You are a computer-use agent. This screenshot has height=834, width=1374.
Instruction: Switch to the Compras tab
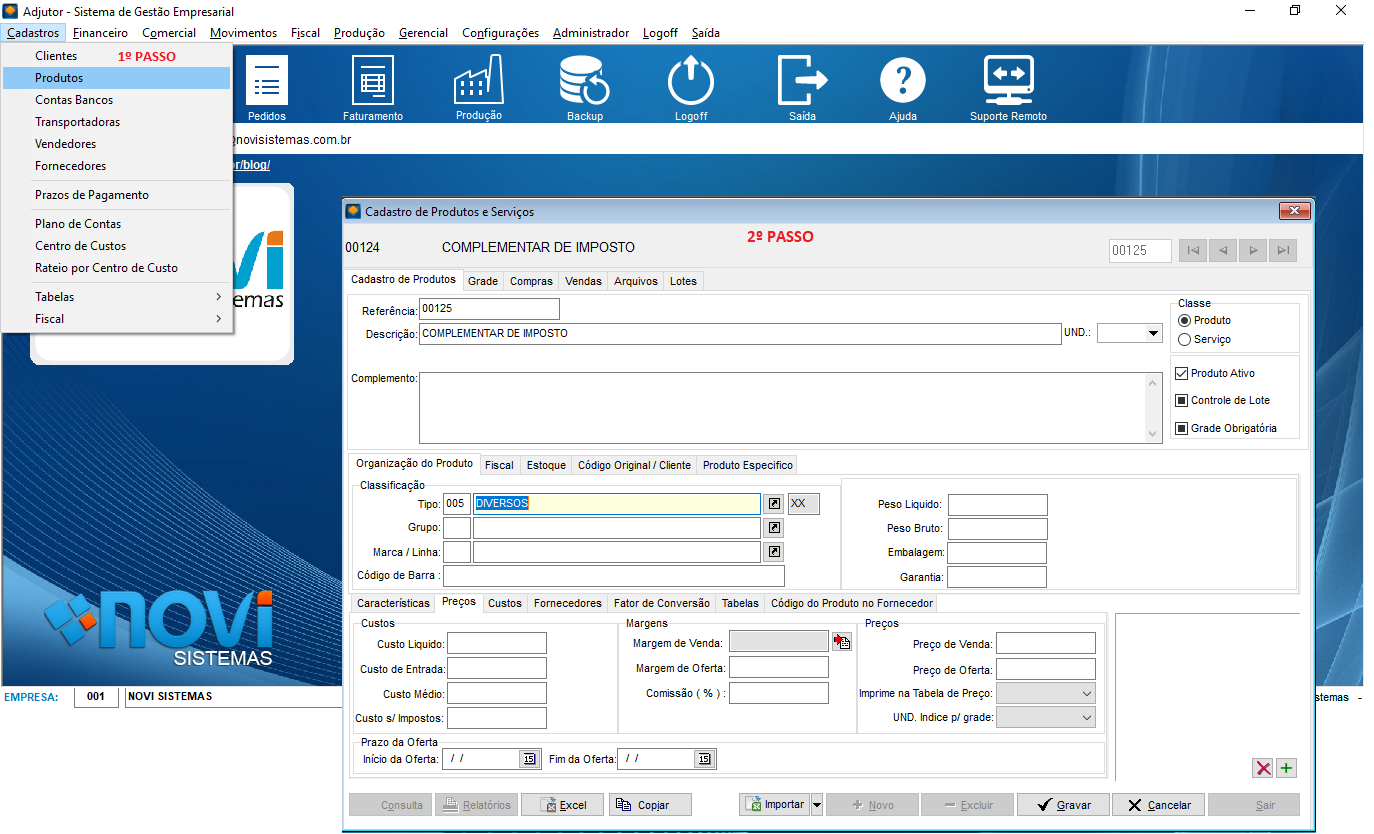click(x=531, y=281)
